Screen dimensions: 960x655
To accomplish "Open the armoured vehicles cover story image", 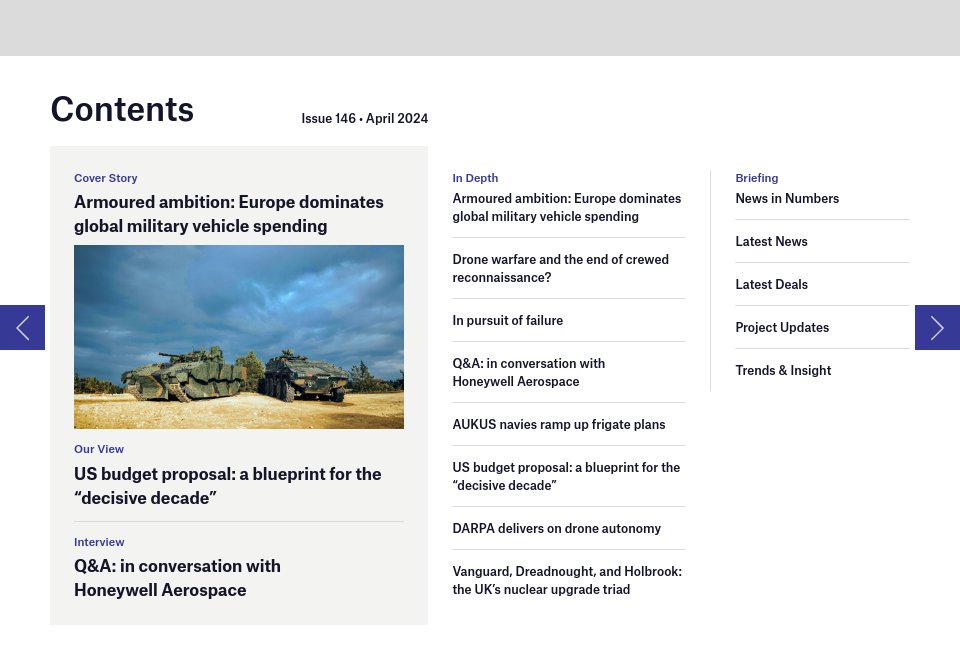I will [239, 337].
